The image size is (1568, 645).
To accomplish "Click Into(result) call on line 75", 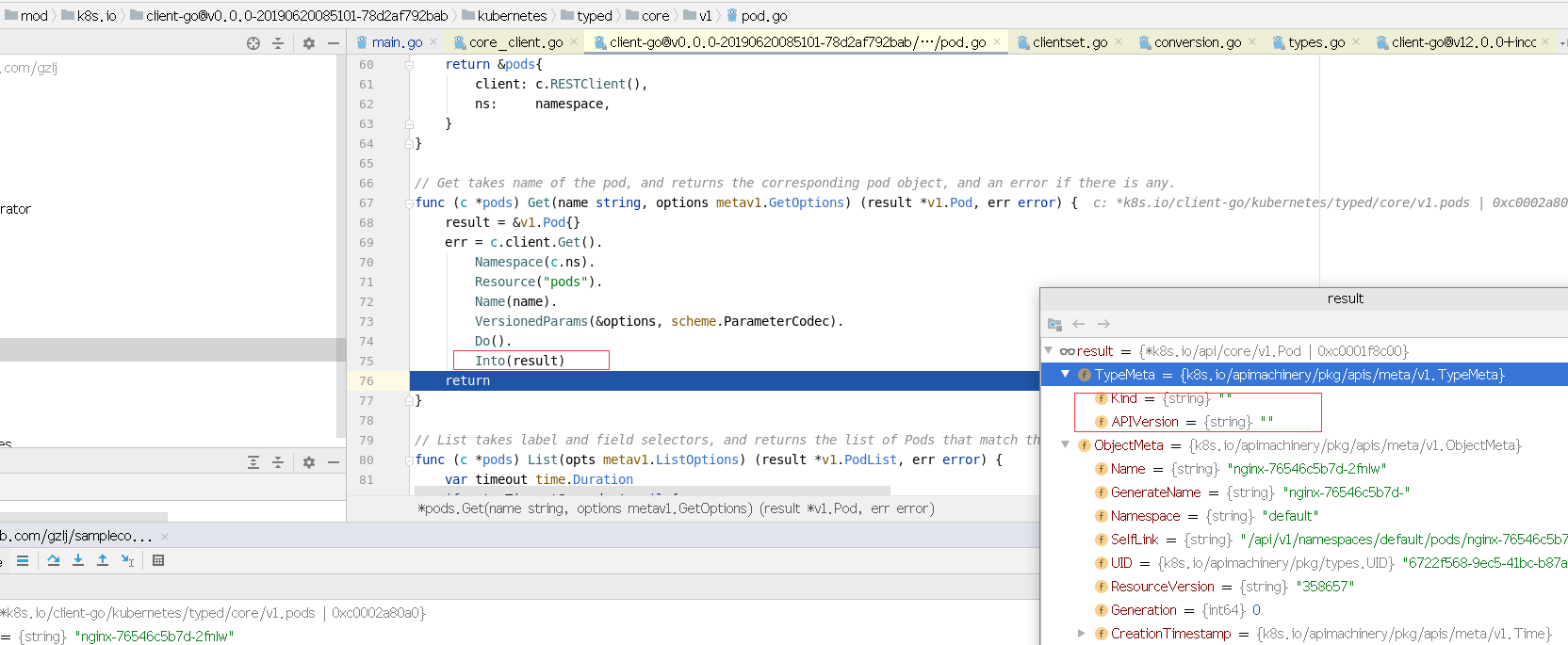I will (519, 361).
